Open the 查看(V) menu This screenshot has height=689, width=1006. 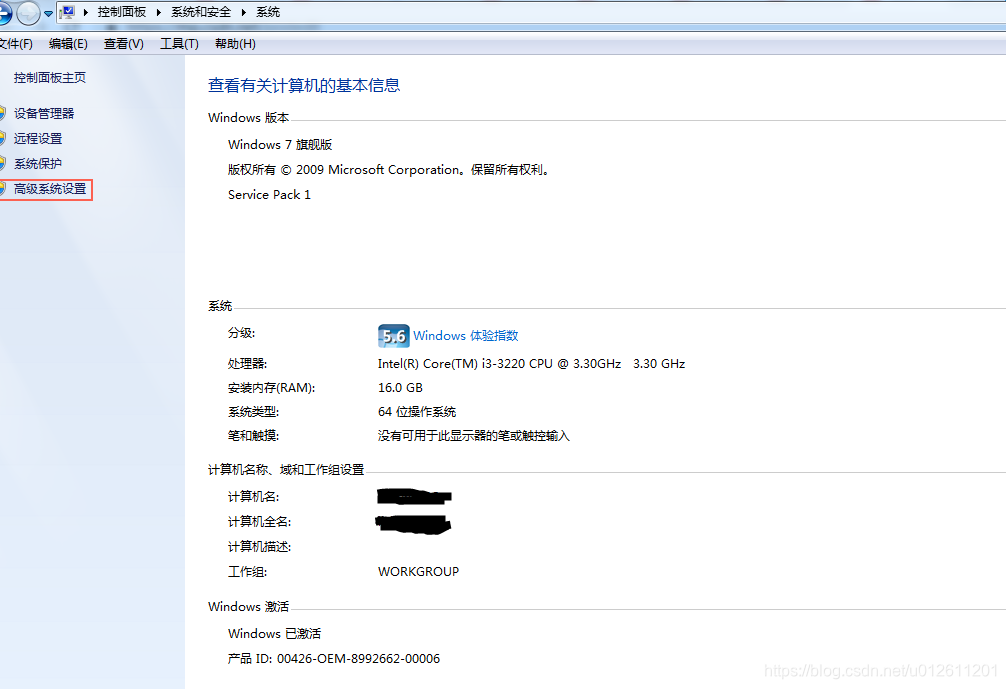(124, 44)
